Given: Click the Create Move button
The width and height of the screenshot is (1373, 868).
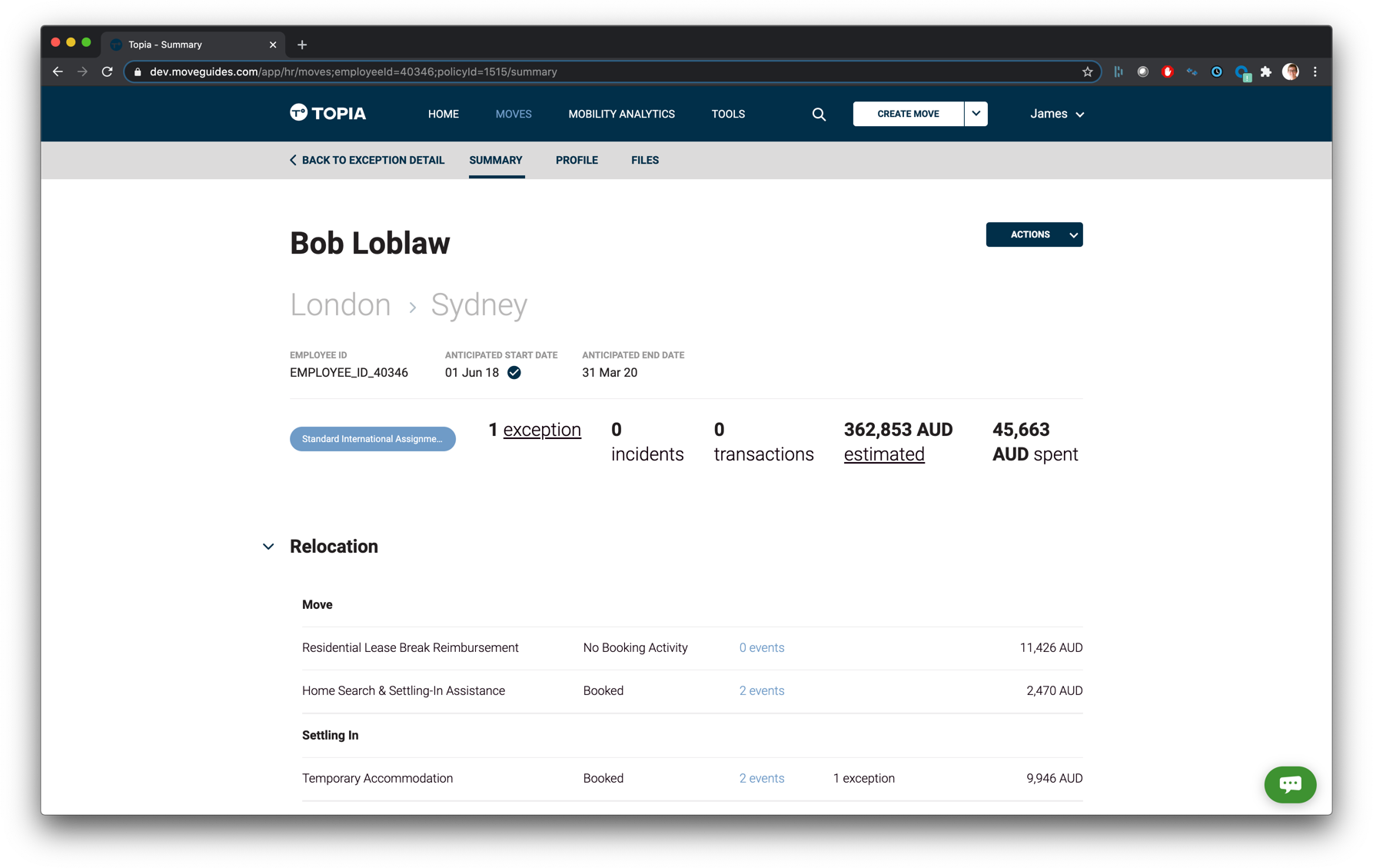Looking at the screenshot, I should coord(908,114).
